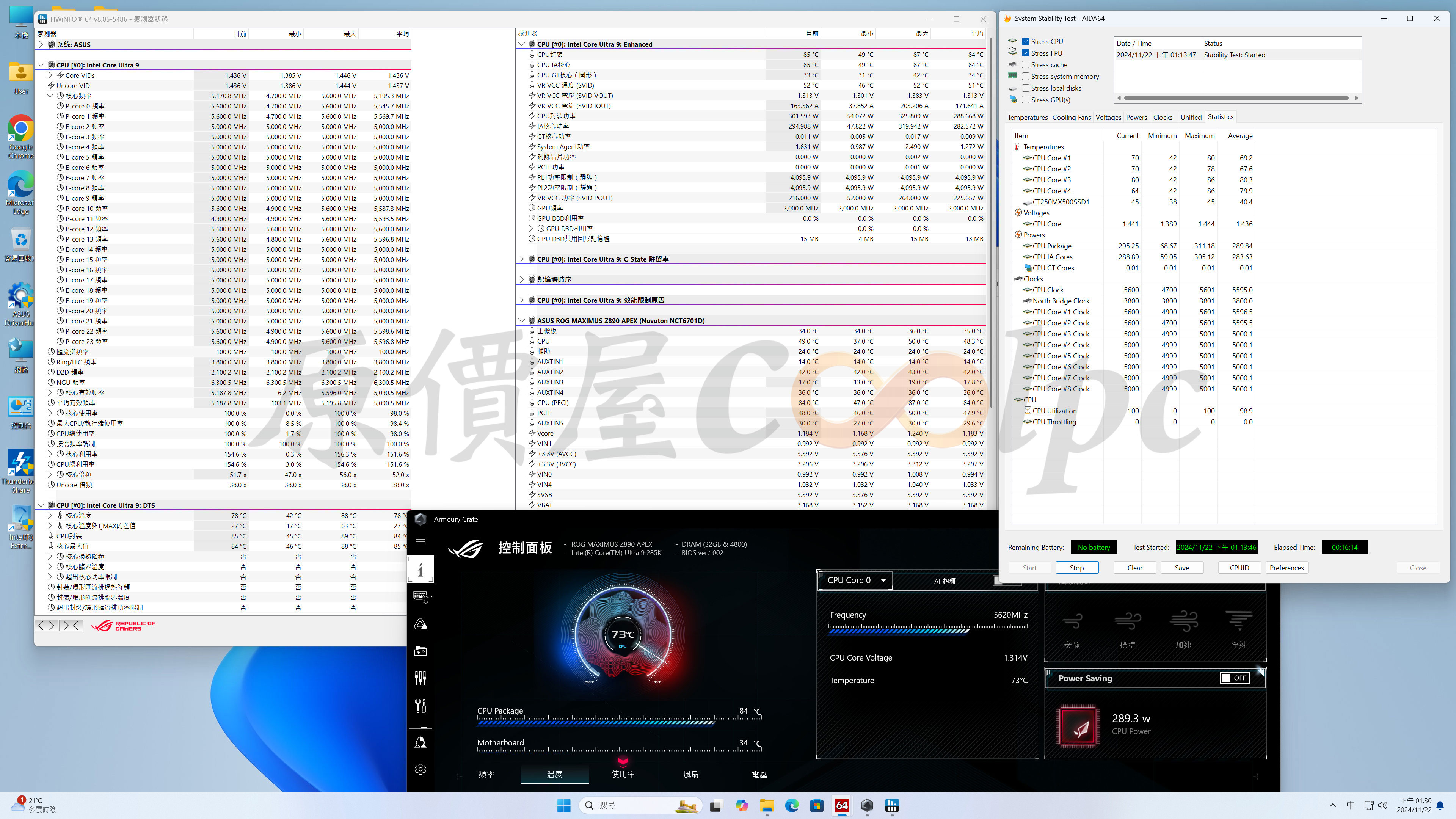The image size is (1456, 819).
Task: Open the weather widget showing 21°C
Action: coord(34,805)
